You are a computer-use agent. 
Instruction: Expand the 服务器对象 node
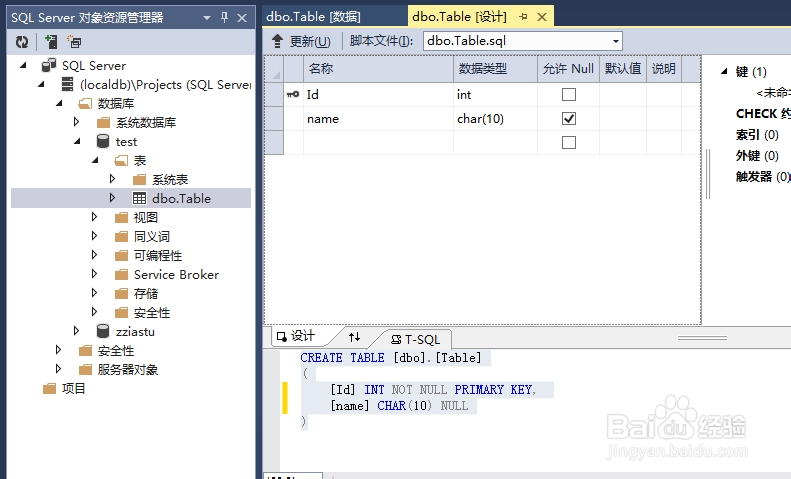click(58, 369)
